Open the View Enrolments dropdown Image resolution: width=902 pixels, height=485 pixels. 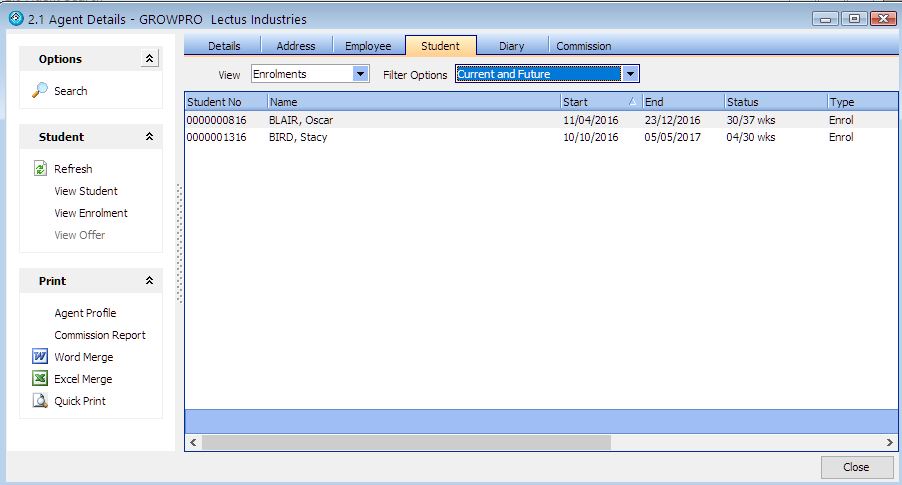[361, 74]
